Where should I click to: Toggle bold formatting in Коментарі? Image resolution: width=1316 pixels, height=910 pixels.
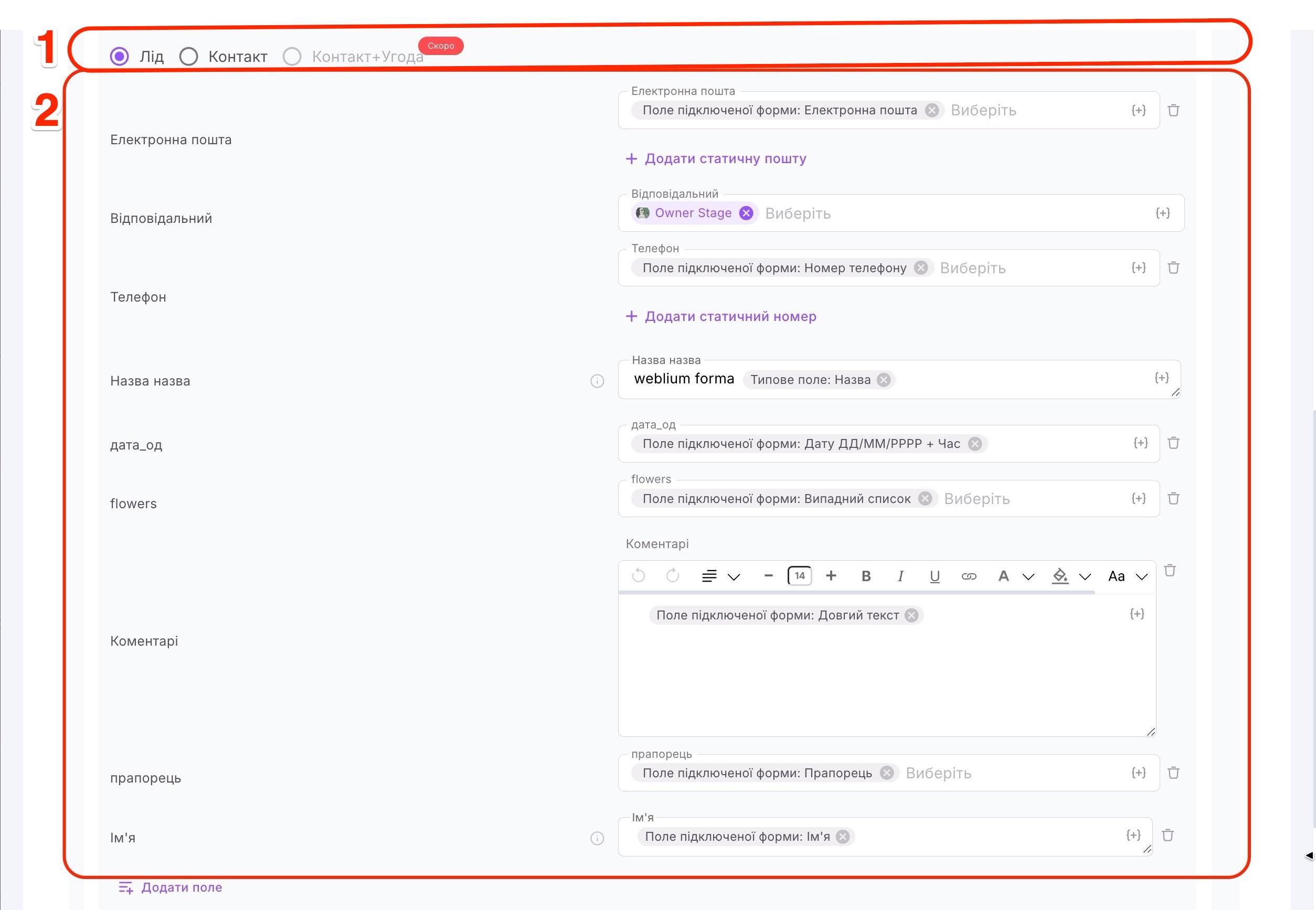point(866,576)
